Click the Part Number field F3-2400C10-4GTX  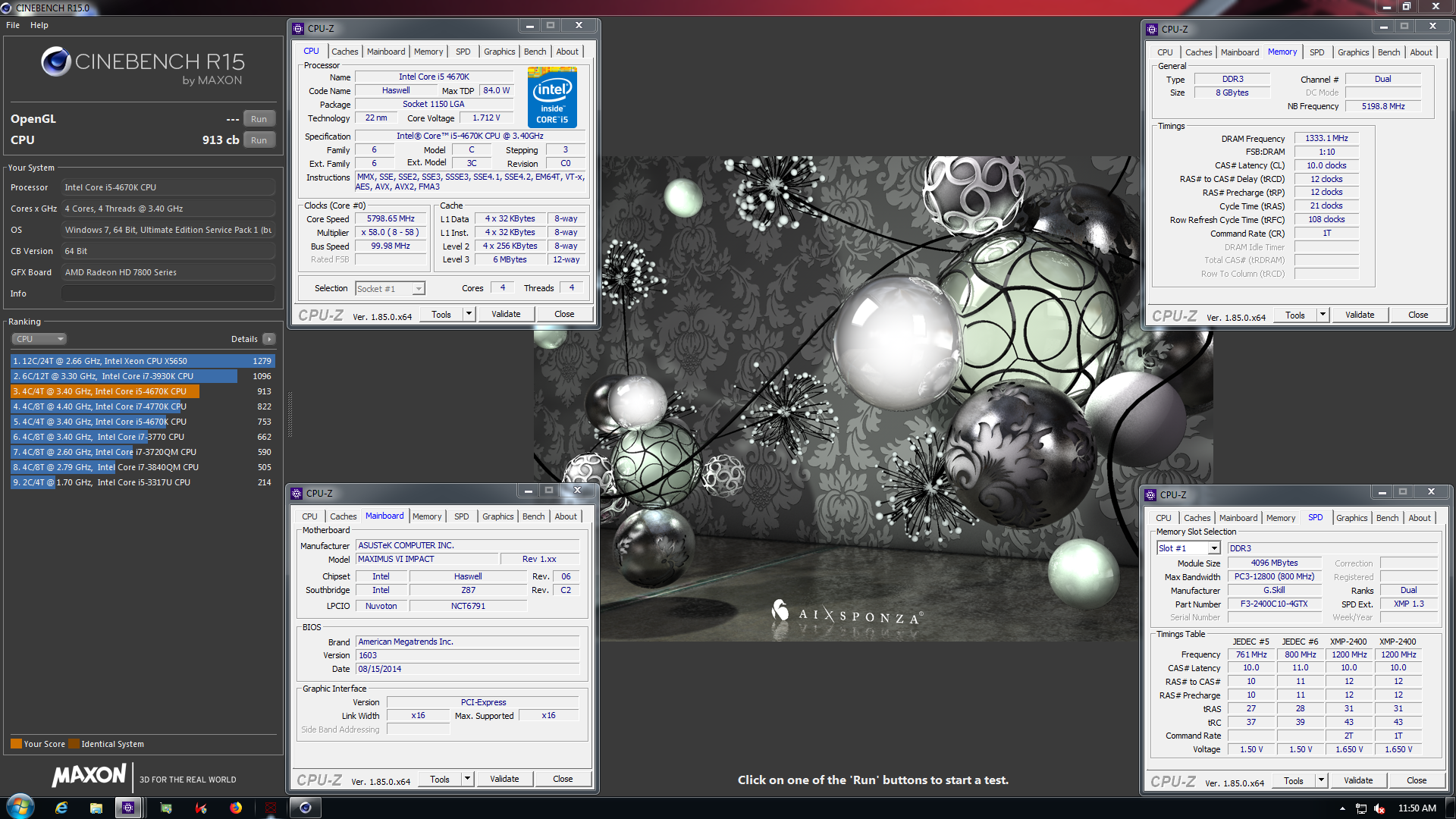coord(1274,604)
